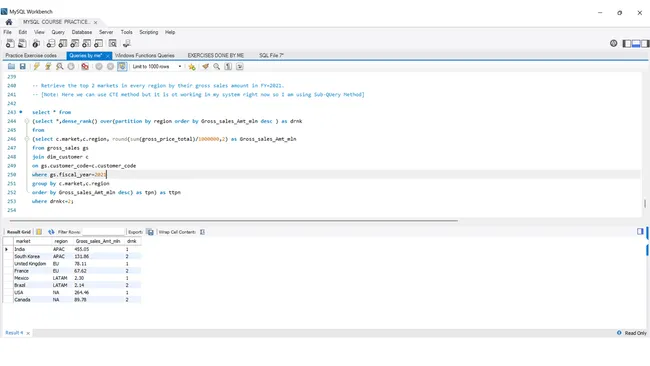This screenshot has width=650, height=366.
Task: Toggle autocommit mode button
Action: (122, 66)
